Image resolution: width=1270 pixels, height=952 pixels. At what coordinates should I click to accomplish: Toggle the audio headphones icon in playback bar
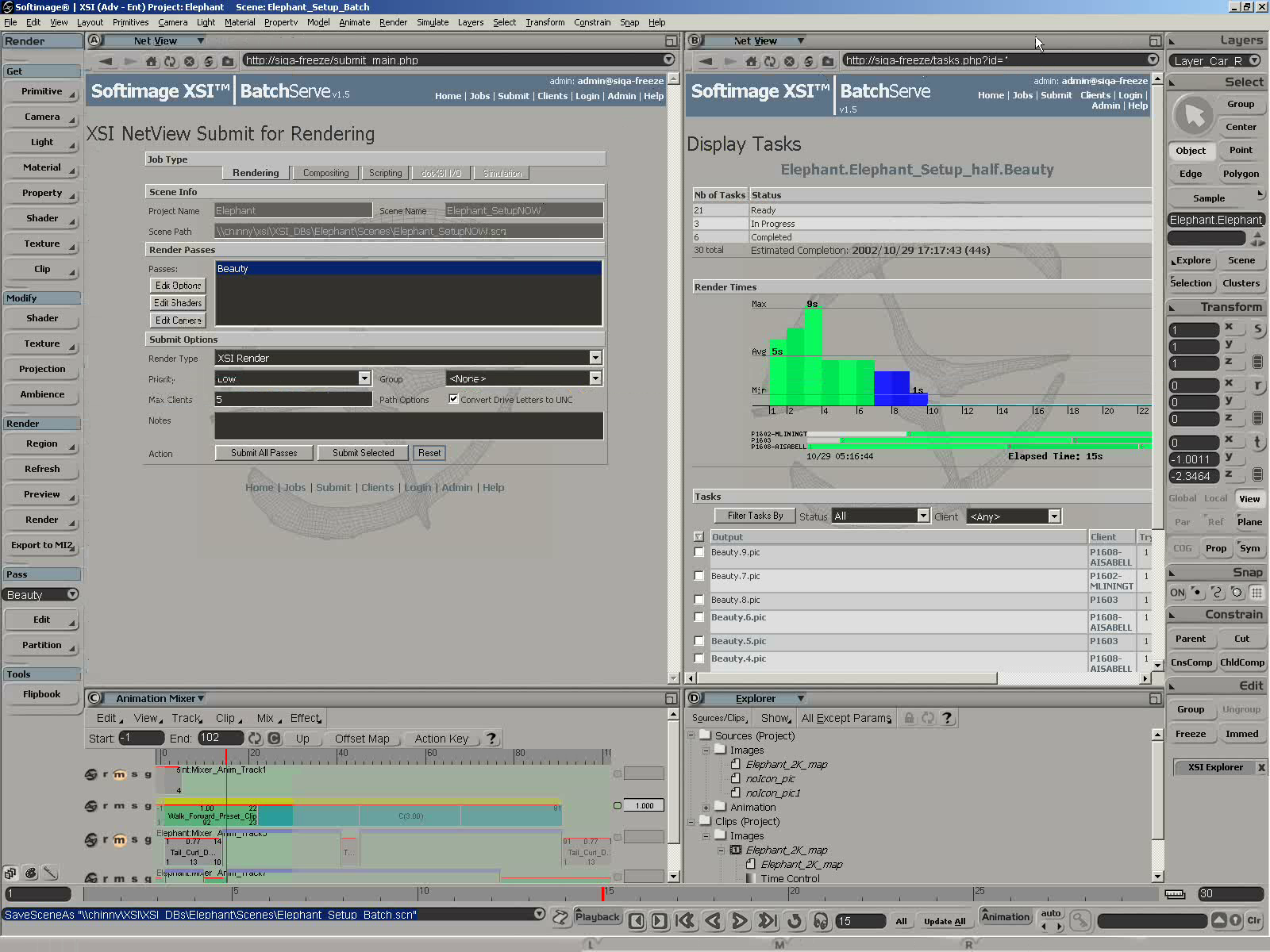(x=821, y=920)
